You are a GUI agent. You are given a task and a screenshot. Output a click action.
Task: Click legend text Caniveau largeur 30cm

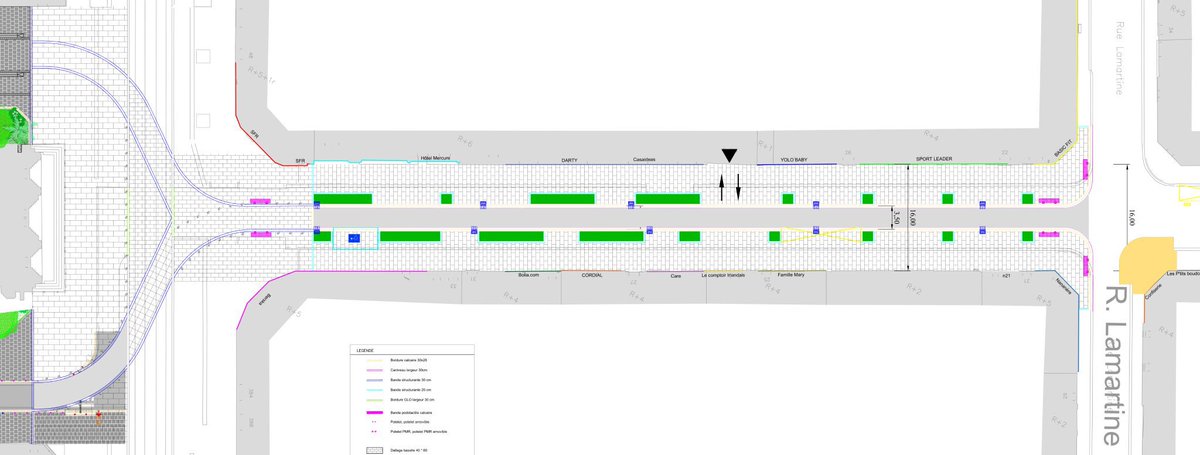(x=409, y=370)
